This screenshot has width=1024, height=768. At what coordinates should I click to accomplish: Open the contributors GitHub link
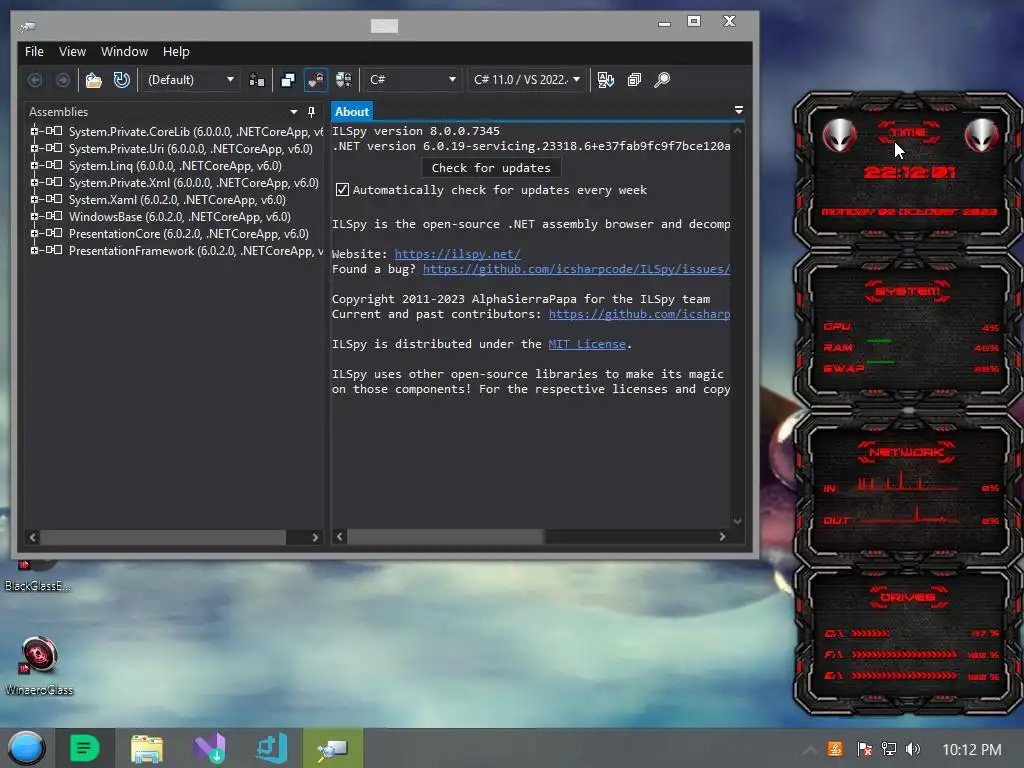pos(639,314)
